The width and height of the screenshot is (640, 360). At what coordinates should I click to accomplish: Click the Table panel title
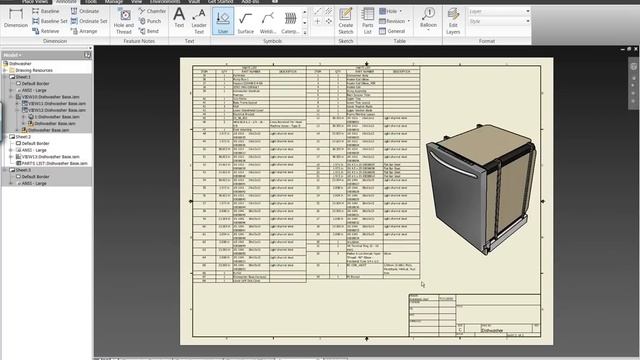click(400, 41)
